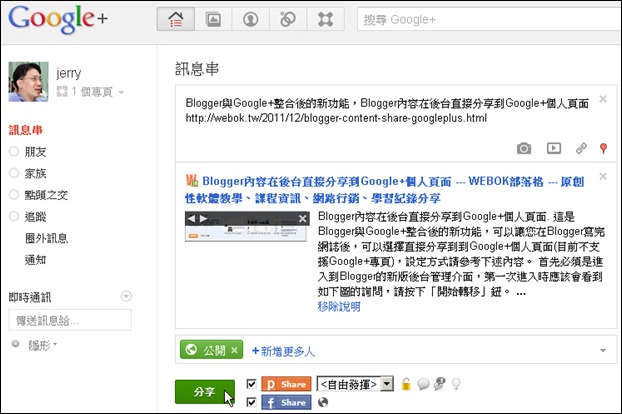Remove the link preview with its X
Screen dimensions: 622x414
point(603,176)
